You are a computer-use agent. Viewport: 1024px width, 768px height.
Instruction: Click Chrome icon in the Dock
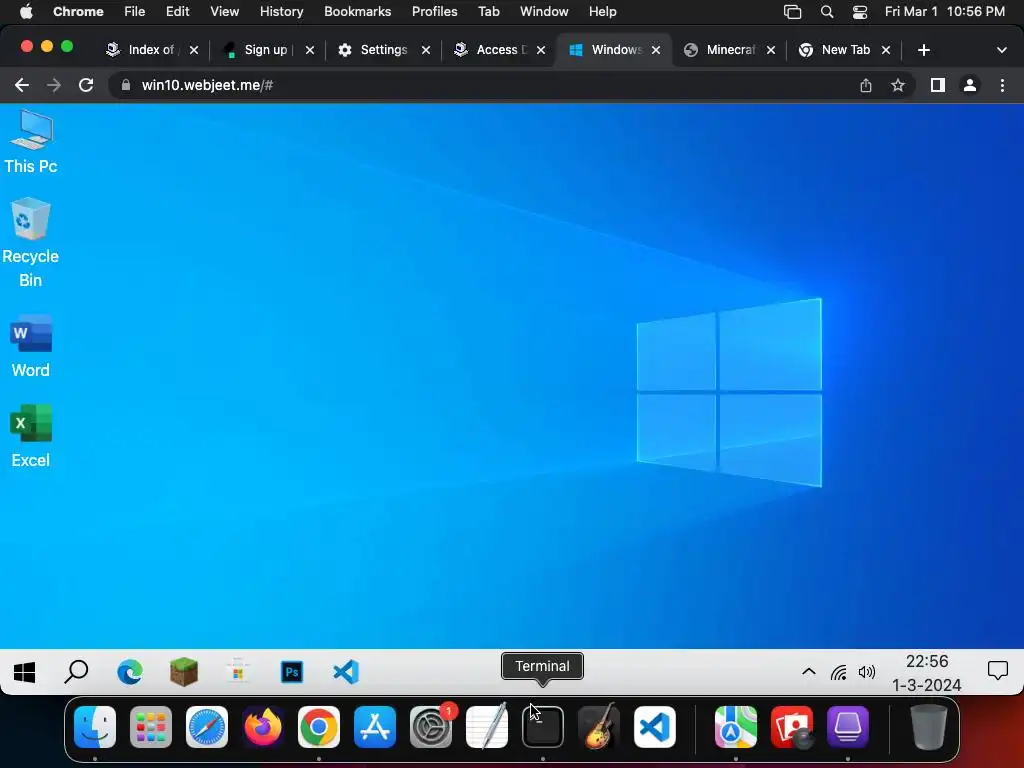tap(319, 727)
